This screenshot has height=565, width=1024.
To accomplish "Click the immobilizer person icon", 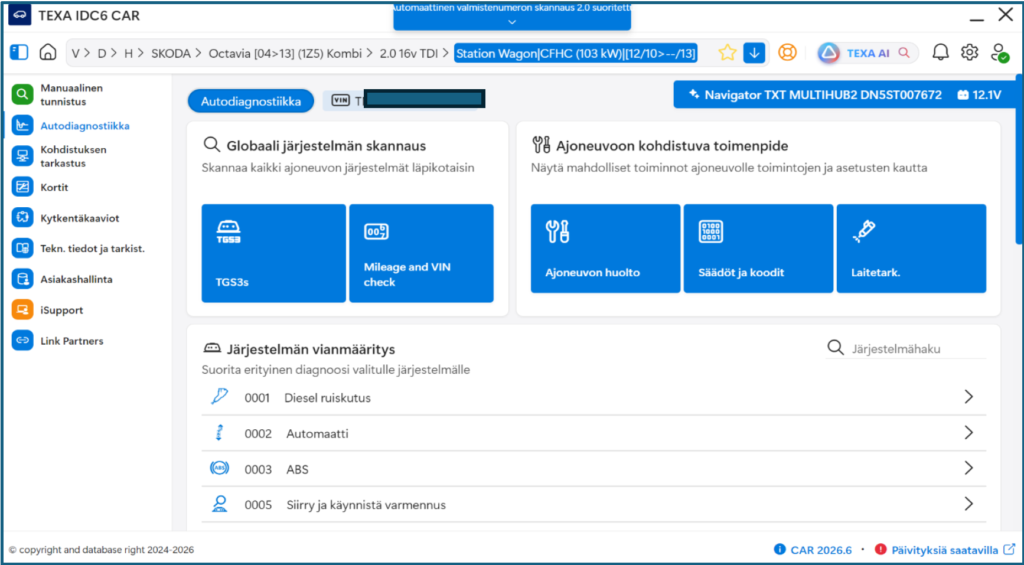I will (219, 504).
